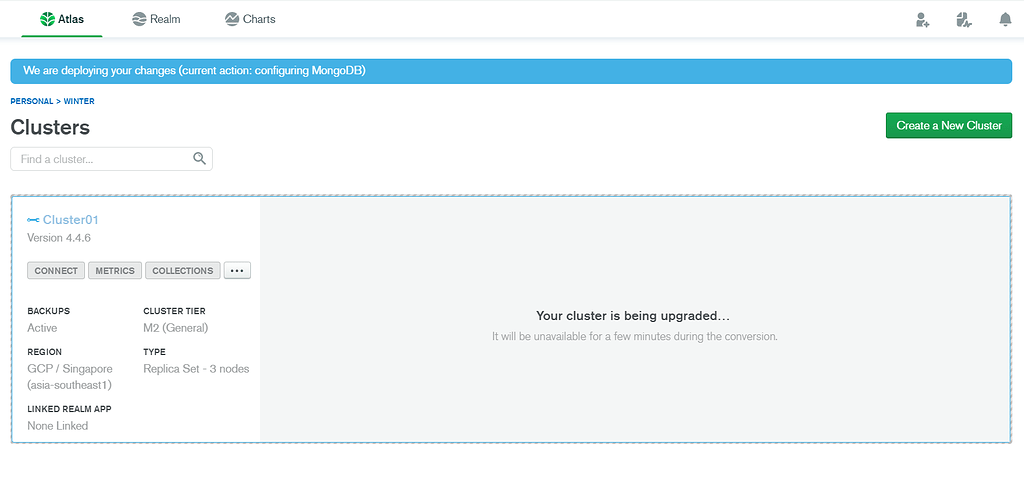Click the 'Clusters' page heading
This screenshot has width=1024, height=477.
(x=50, y=127)
